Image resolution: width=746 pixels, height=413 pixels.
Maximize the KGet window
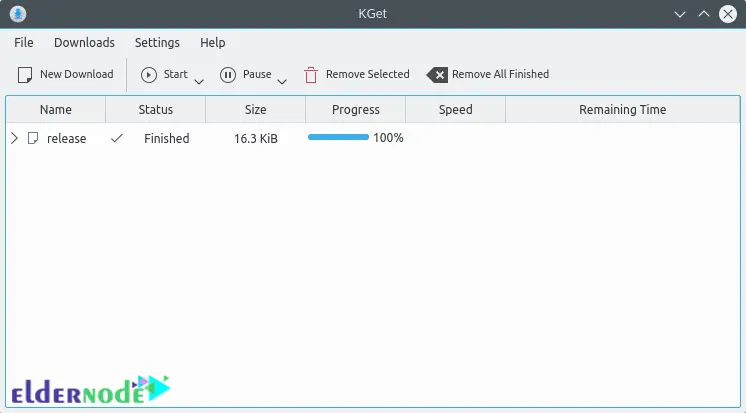click(x=704, y=14)
